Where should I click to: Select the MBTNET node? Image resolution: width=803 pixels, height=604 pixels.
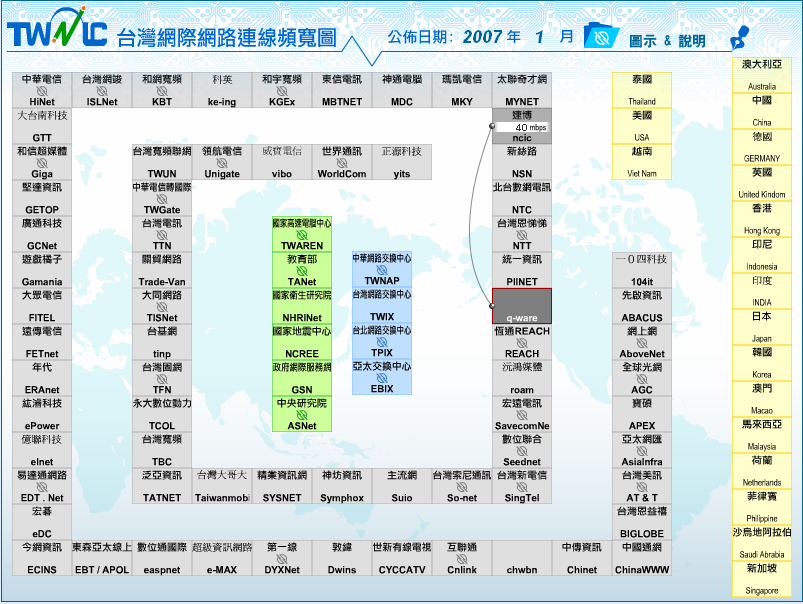point(342,90)
